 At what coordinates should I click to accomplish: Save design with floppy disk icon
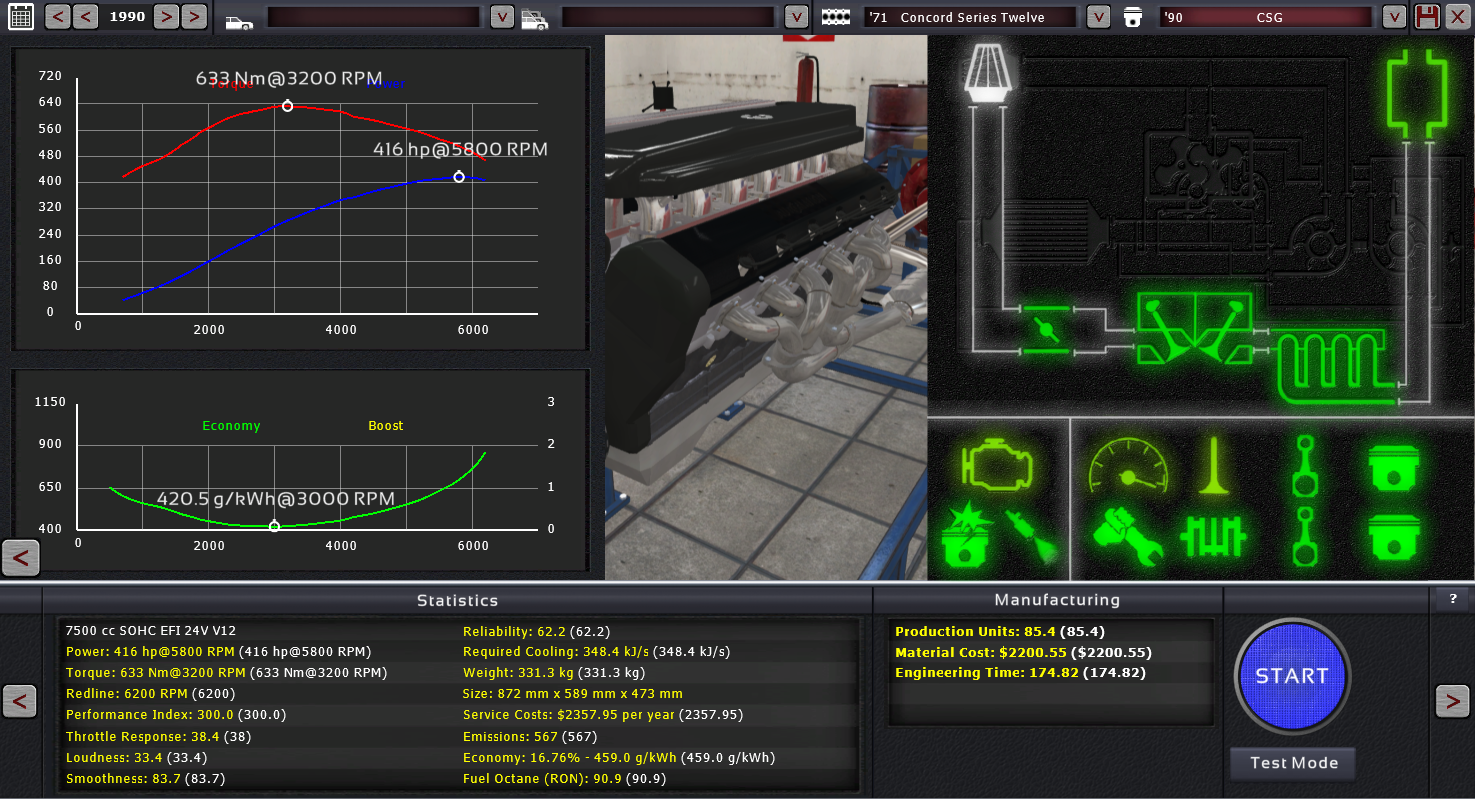pos(1427,17)
